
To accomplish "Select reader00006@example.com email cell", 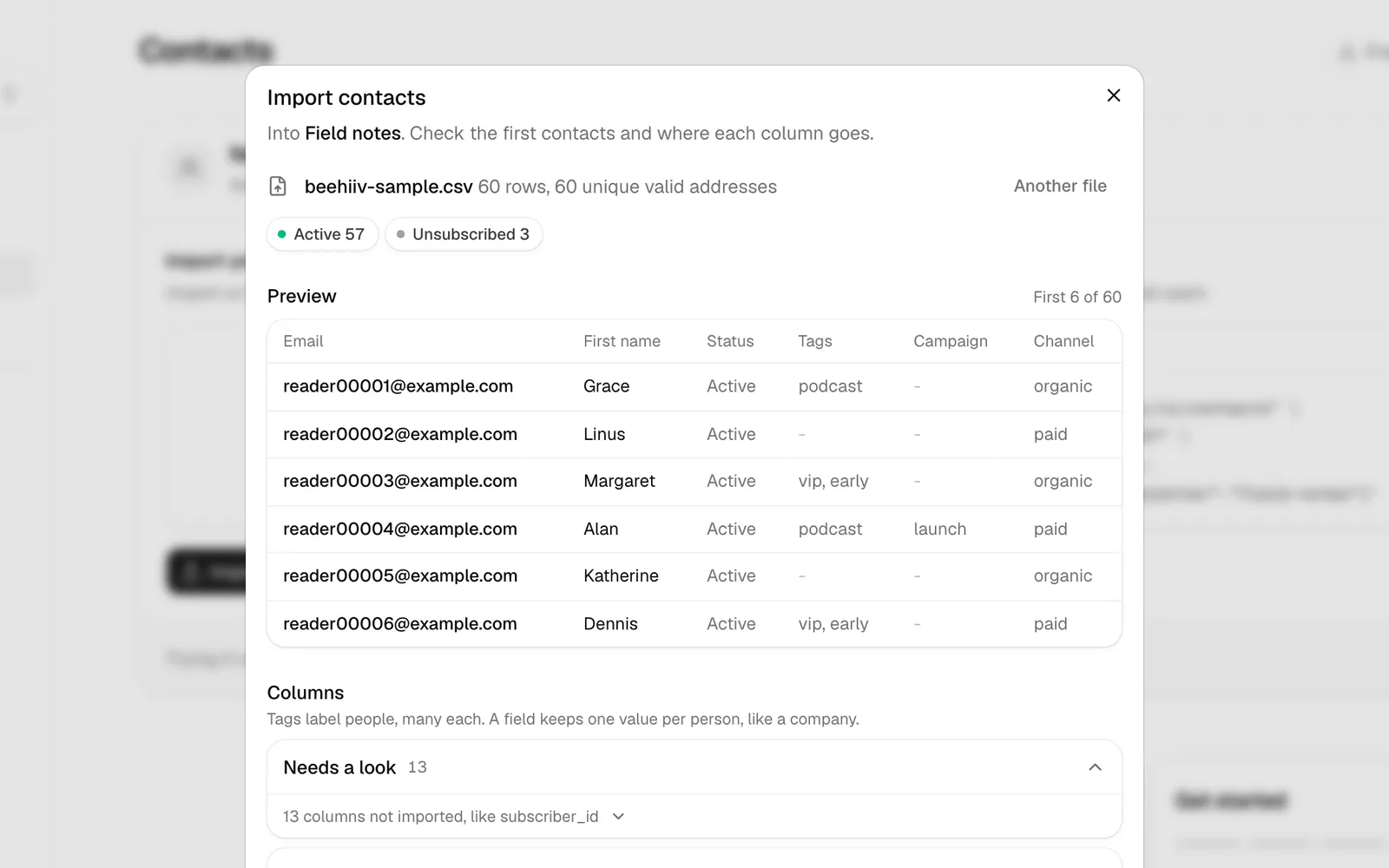I will pyautogui.click(x=400, y=623).
